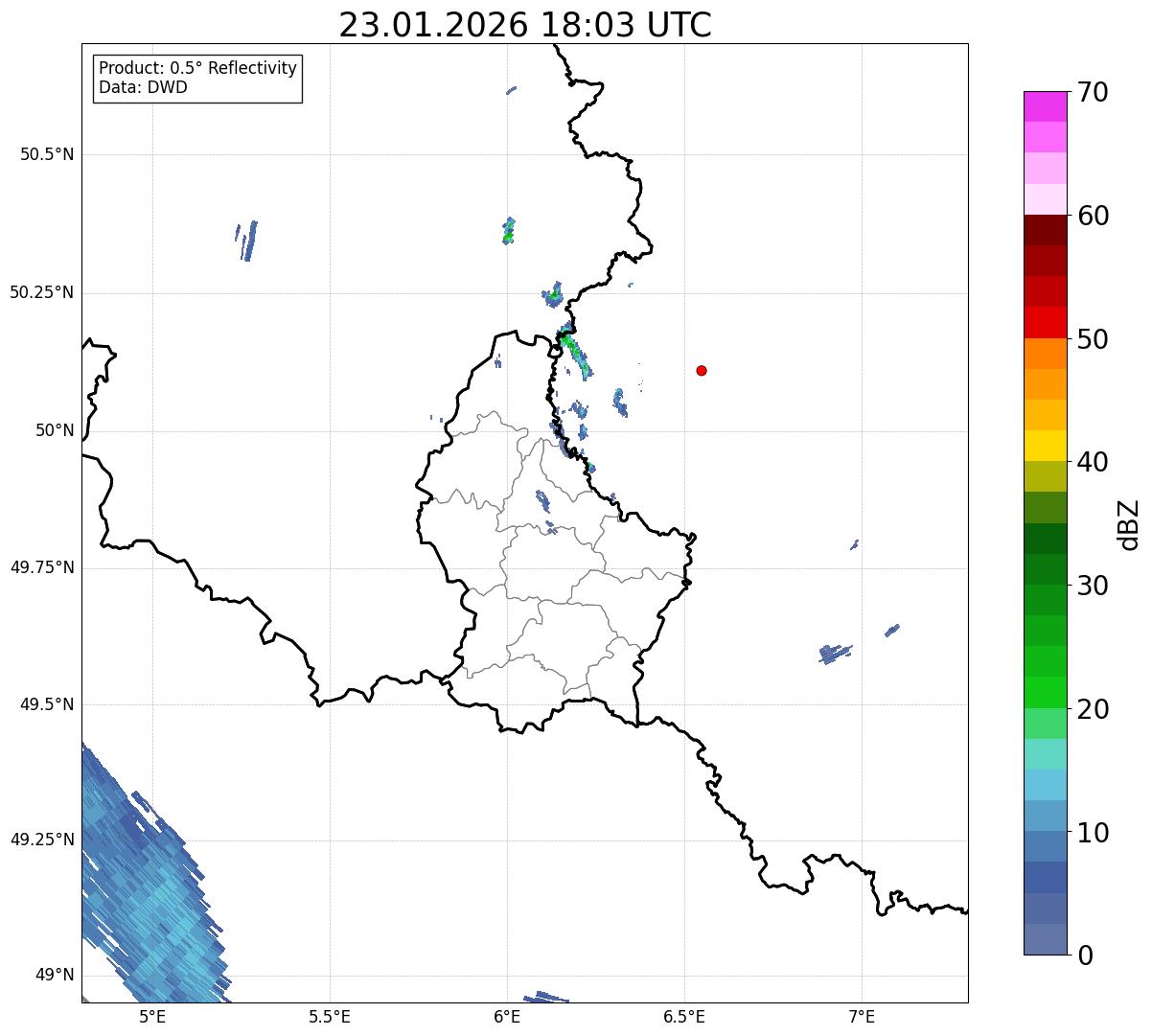The width and height of the screenshot is (1152, 1036).
Task: Click the latitude label 49.75°N
Action: point(42,567)
